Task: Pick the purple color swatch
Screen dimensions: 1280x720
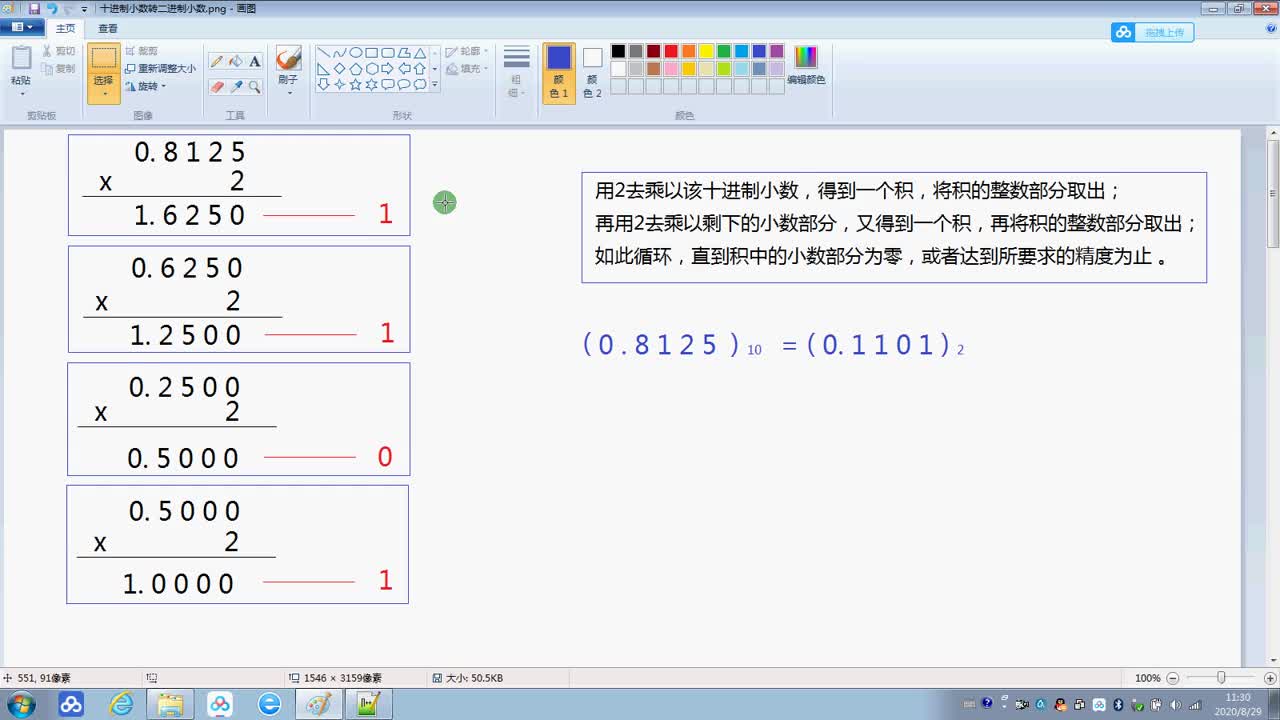Action: coord(777,51)
